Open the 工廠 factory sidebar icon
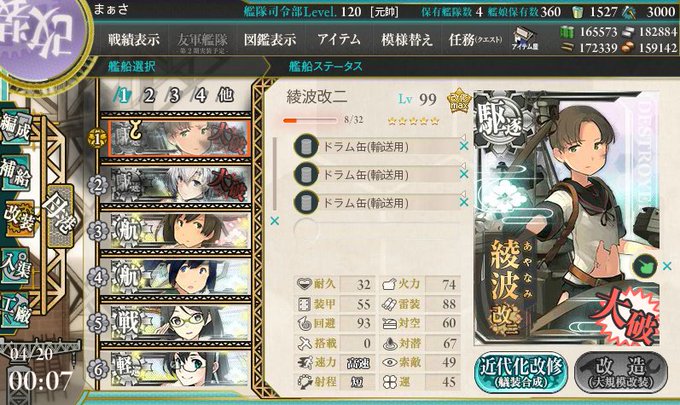This screenshot has height=405, width=680. coord(16,310)
